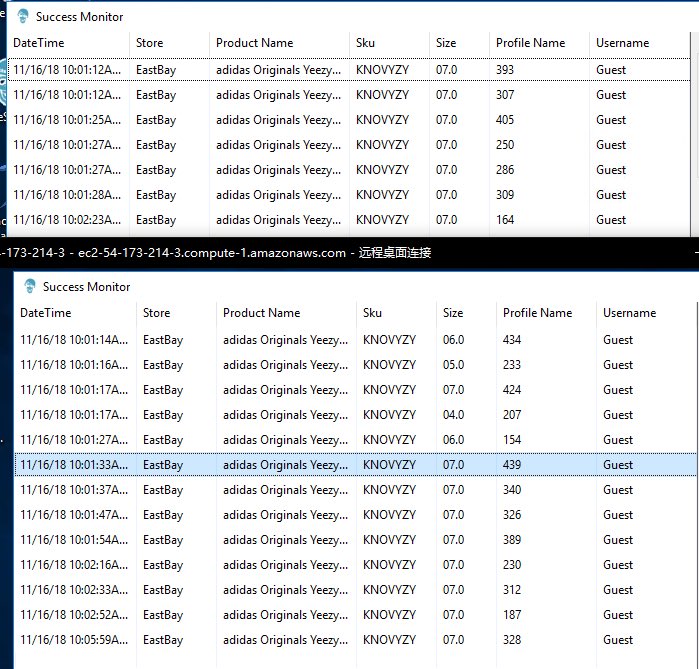699x669 pixels.
Task: Click the remote desktop connection title bar
Action: coord(350,253)
